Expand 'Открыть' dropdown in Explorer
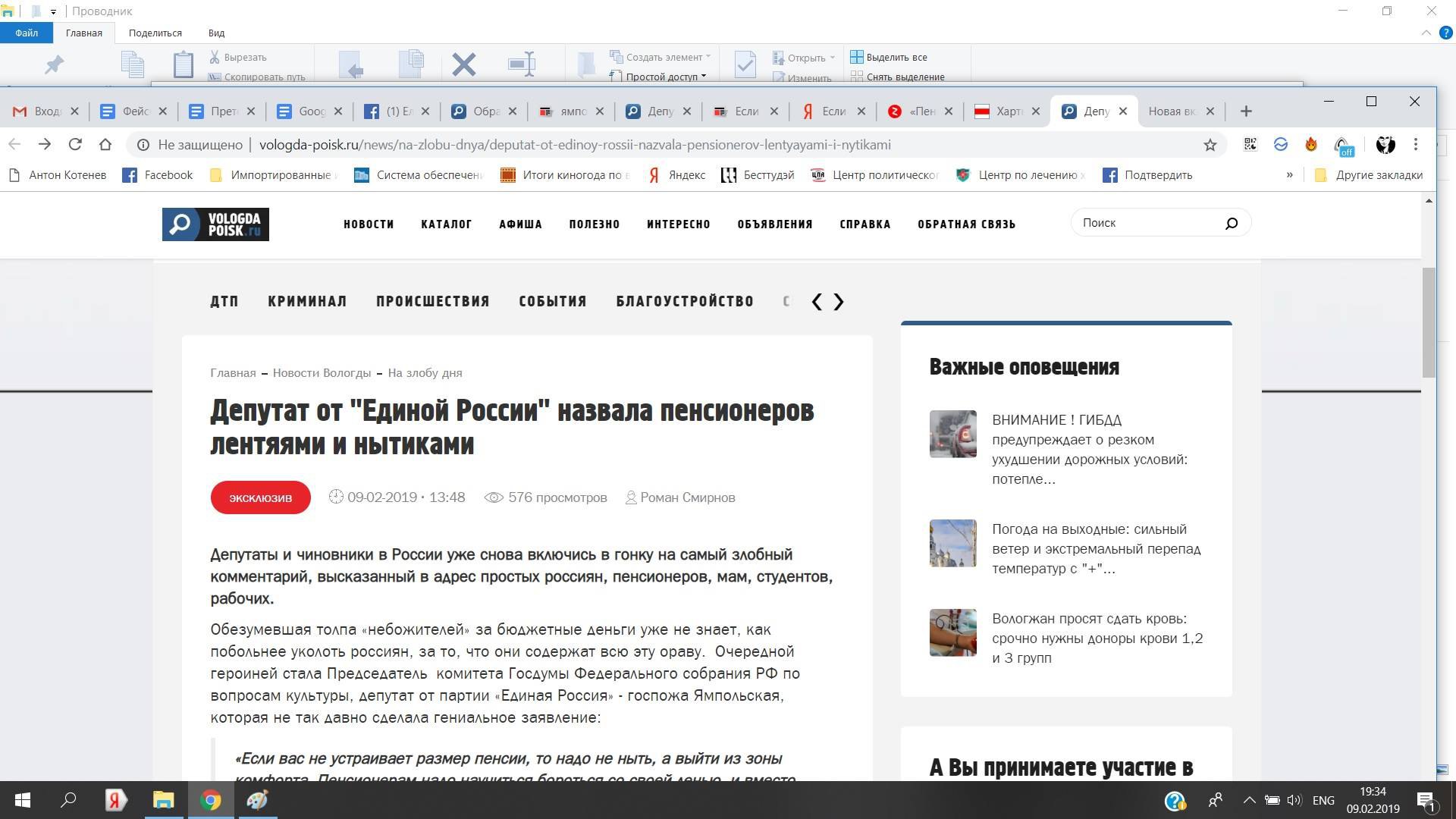 pyautogui.click(x=832, y=58)
